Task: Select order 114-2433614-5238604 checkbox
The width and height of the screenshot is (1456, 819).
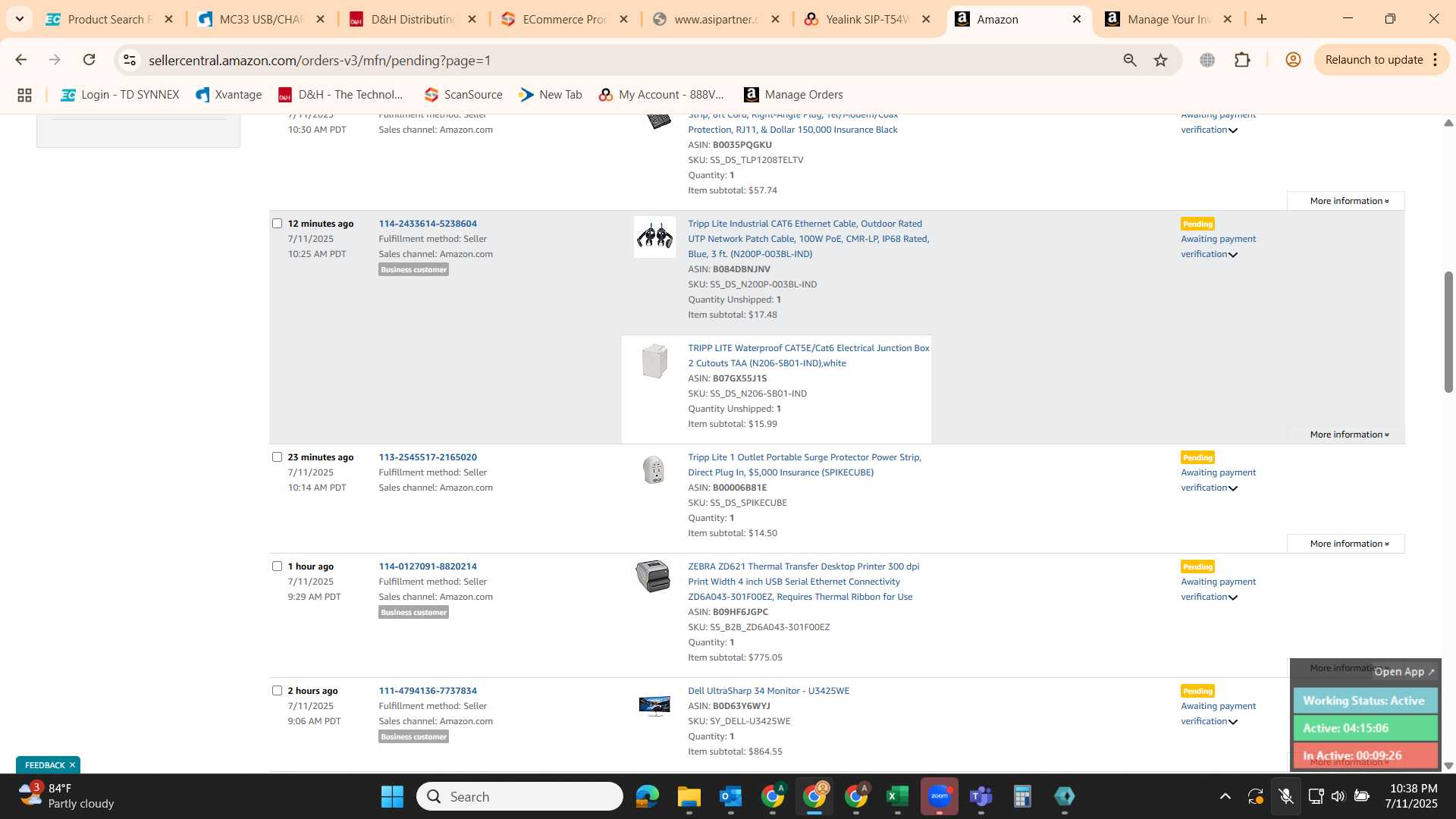Action: click(277, 224)
